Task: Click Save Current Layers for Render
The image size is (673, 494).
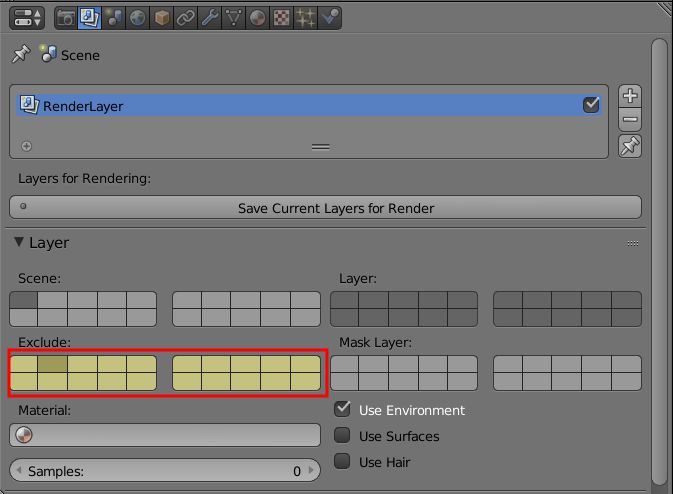Action: [x=325, y=208]
